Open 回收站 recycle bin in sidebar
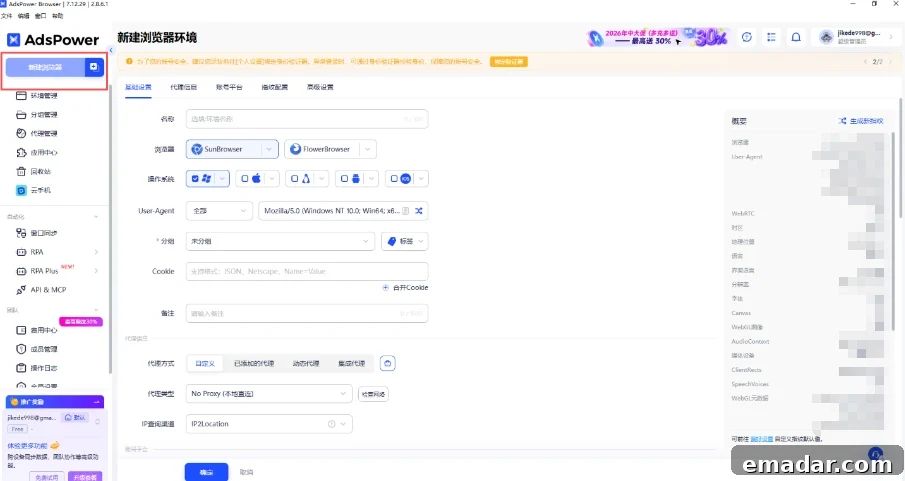This screenshot has height=481, width=905. [x=40, y=171]
